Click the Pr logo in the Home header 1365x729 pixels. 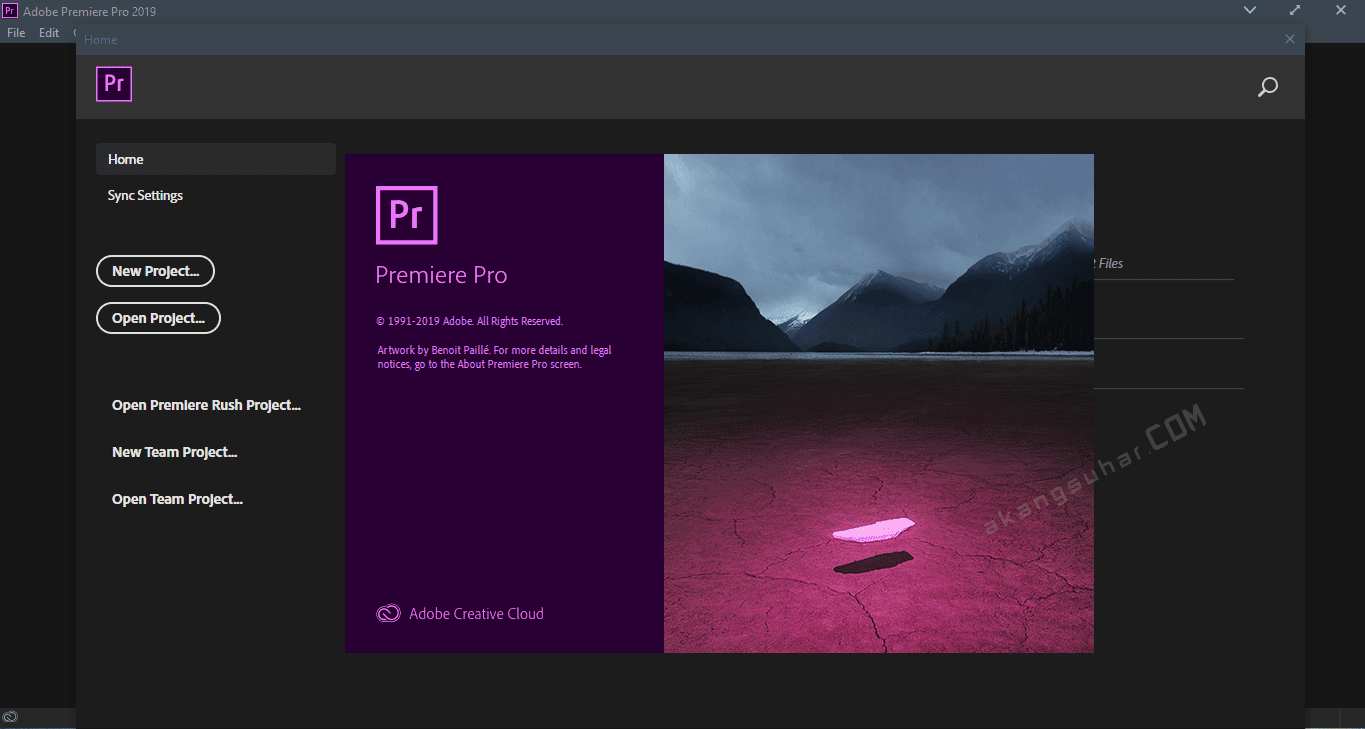[114, 84]
